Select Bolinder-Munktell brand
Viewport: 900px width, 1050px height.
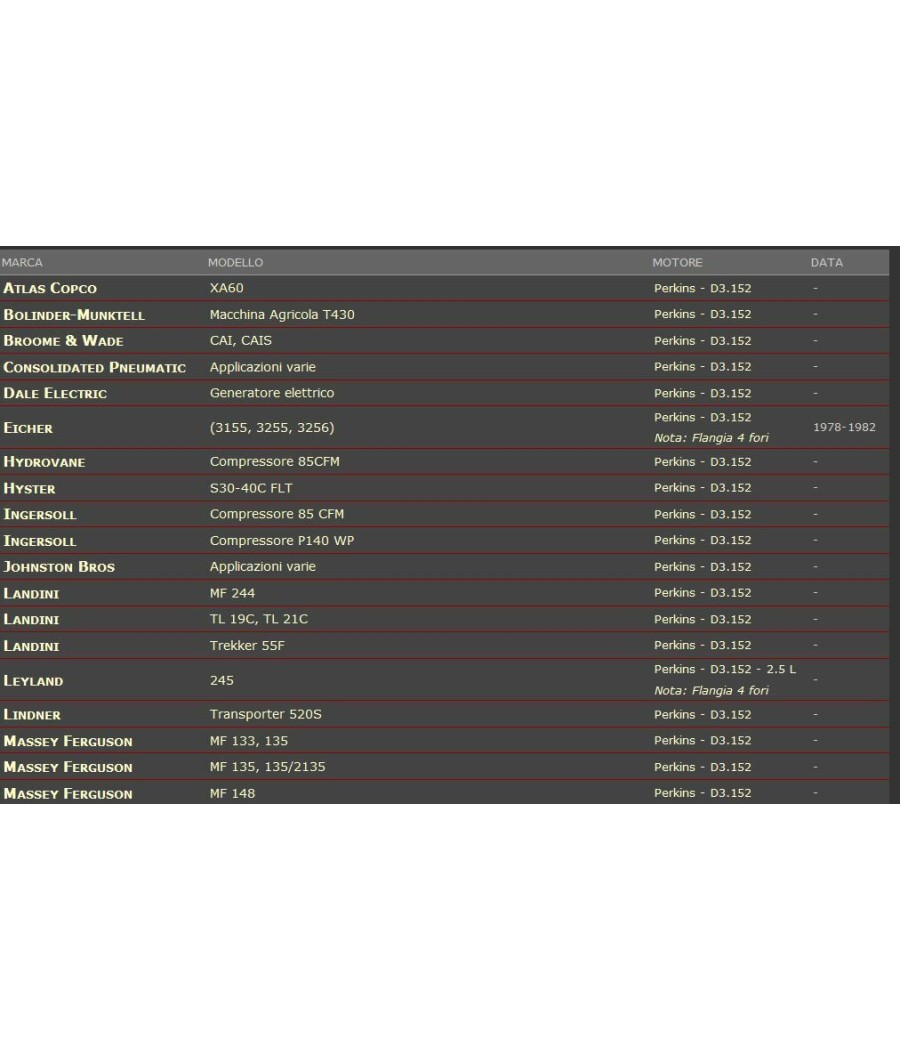click(x=74, y=315)
